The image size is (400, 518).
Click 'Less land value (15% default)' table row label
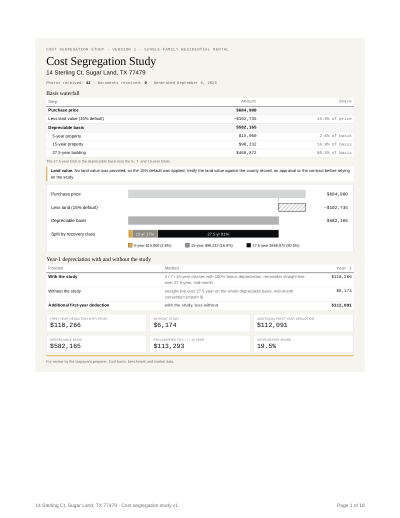pyautogui.click(x=76, y=119)
